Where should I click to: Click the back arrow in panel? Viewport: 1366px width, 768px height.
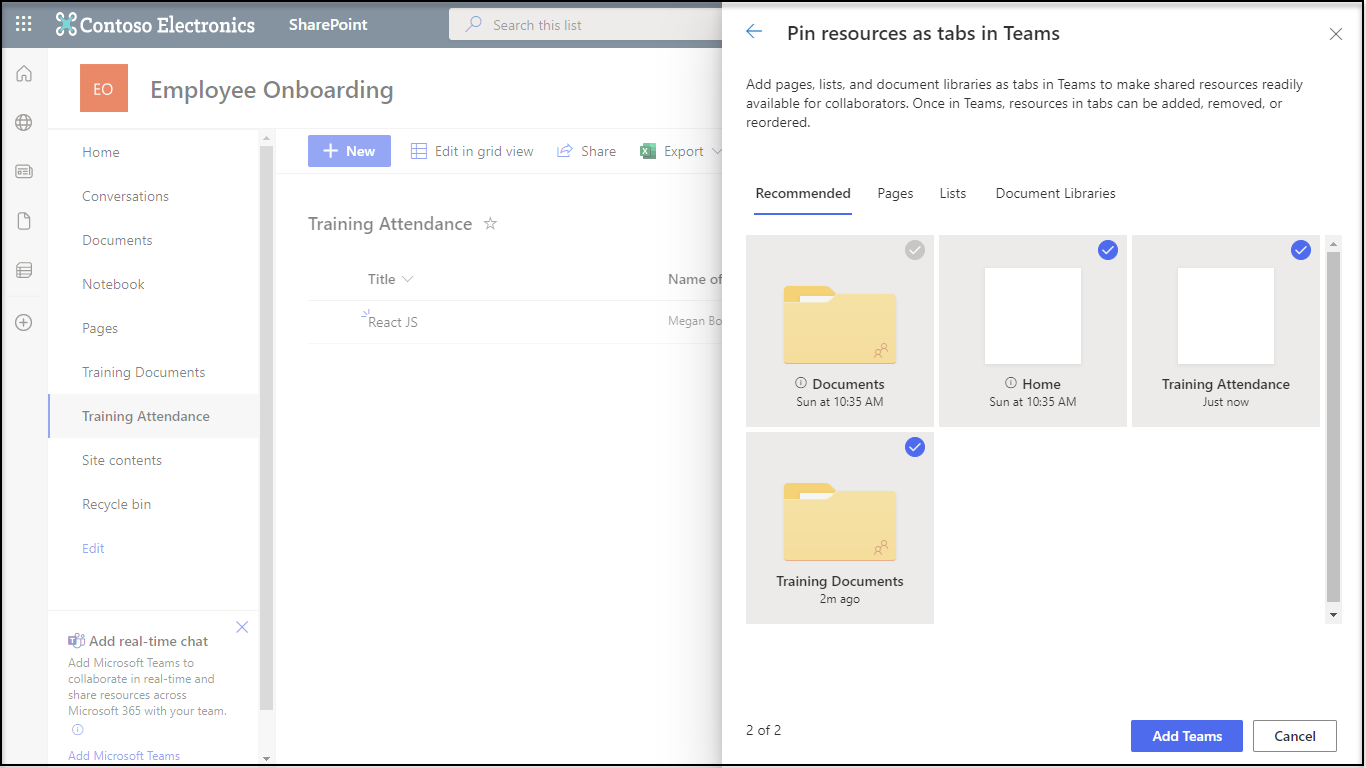pyautogui.click(x=754, y=32)
